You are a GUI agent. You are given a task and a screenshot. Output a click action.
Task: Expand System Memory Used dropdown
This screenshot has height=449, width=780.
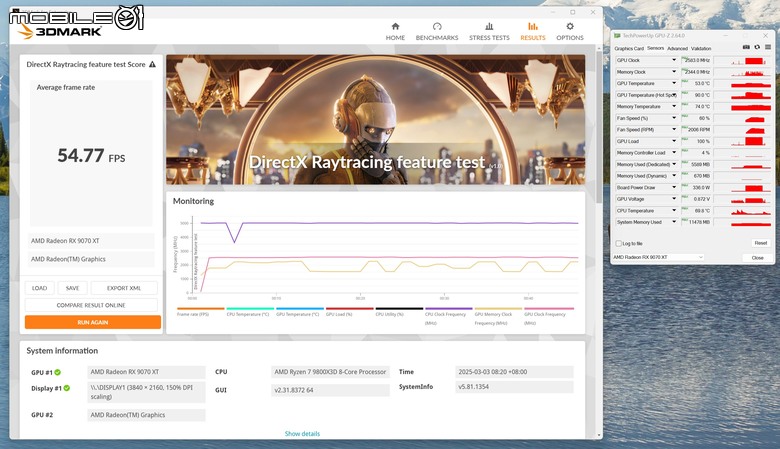(674, 222)
